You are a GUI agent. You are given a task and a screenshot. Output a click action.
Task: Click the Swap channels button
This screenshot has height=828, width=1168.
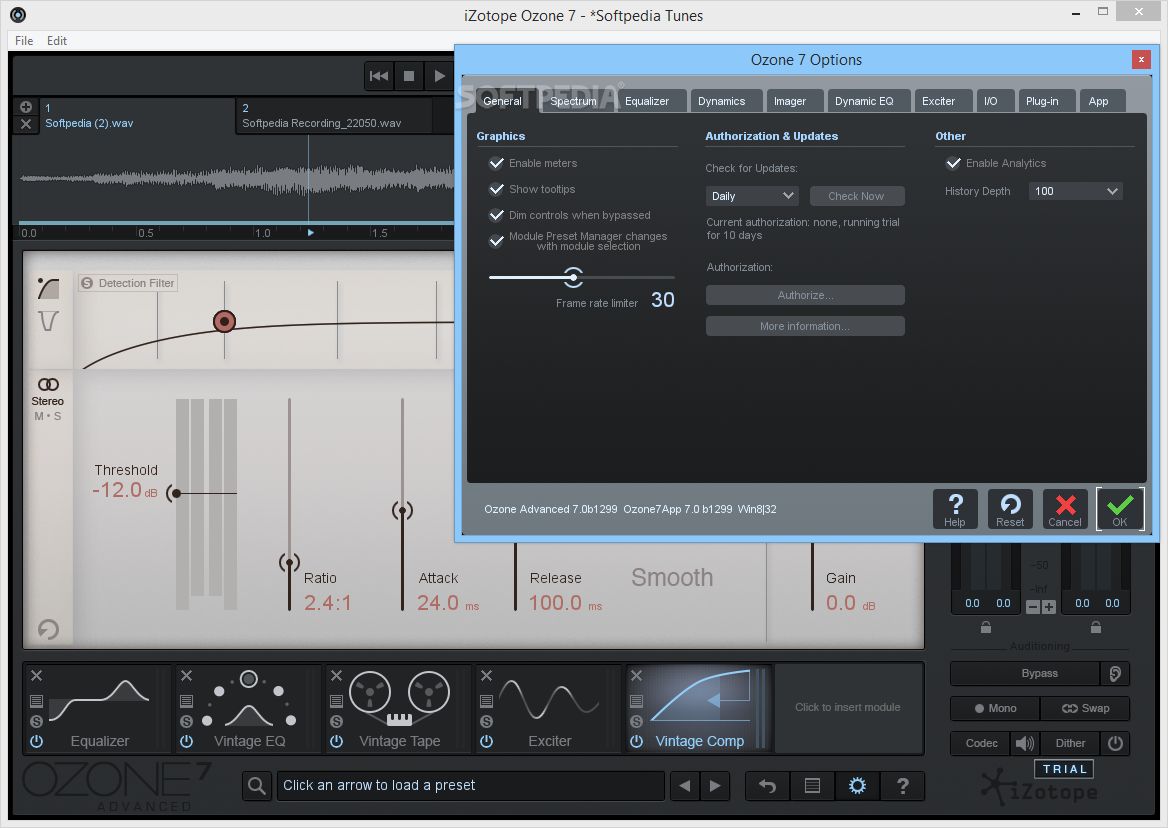point(1085,708)
